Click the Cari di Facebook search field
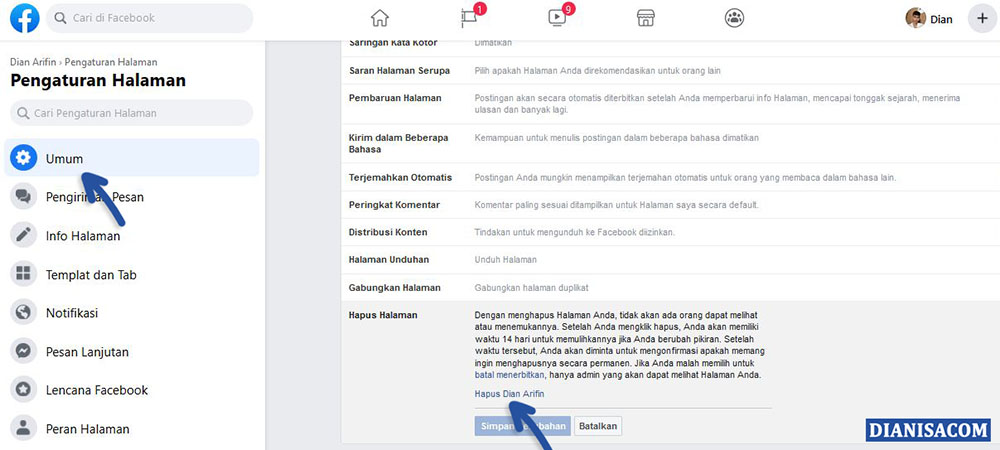Viewport: 1000px width, 450px height. click(149, 18)
